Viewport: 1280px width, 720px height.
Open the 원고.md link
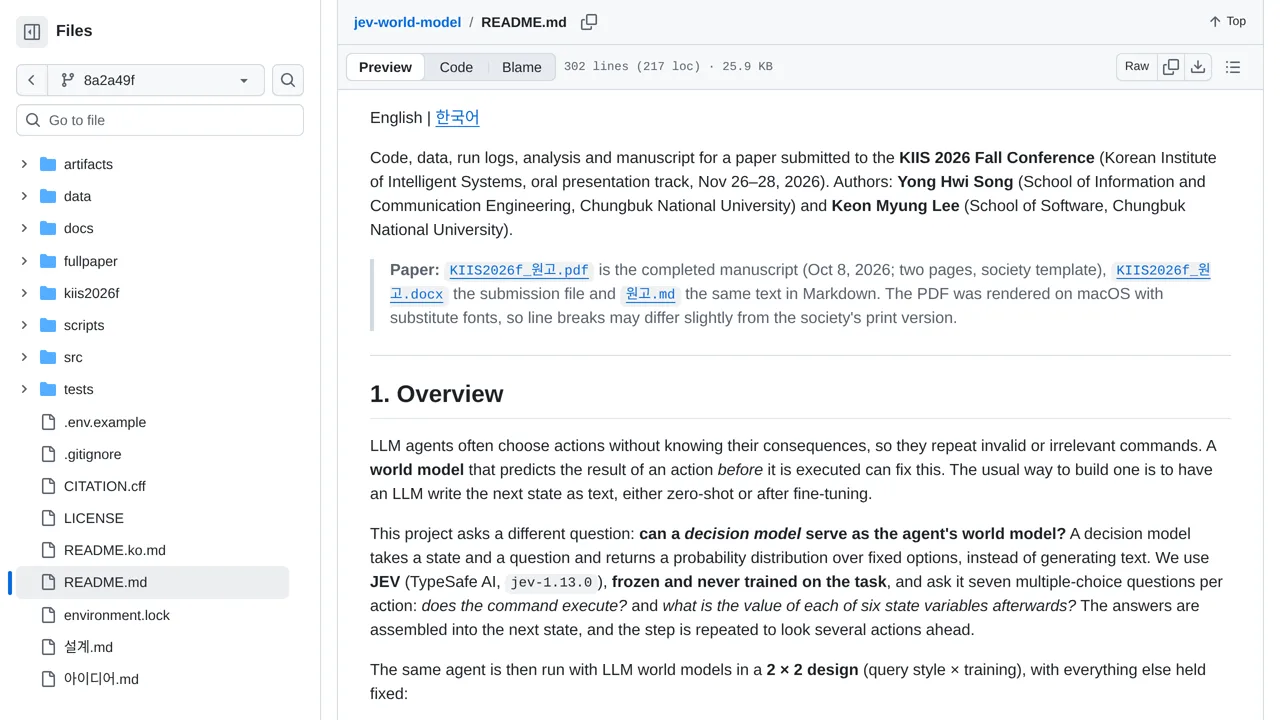650,294
